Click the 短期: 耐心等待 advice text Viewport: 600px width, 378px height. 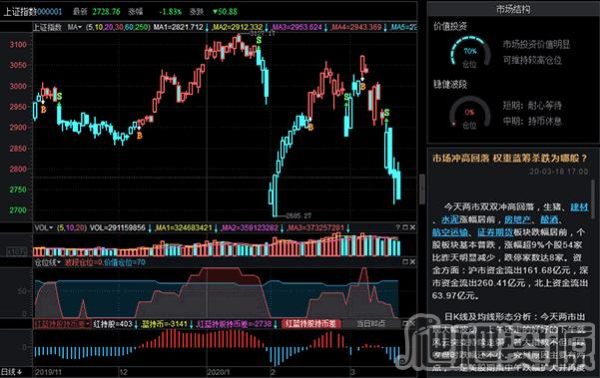click(533, 106)
